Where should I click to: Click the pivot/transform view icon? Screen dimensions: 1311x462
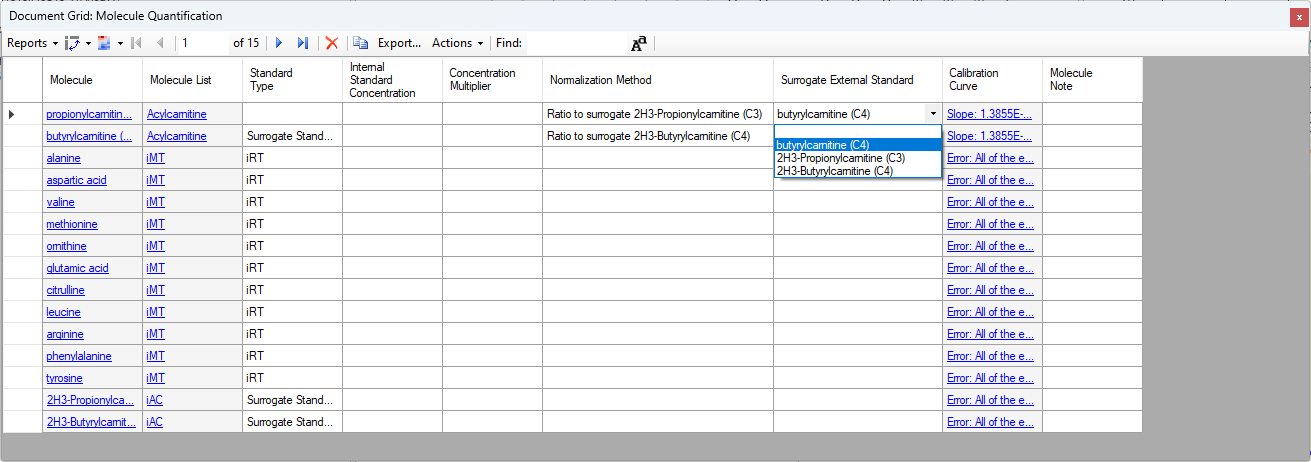tap(72, 43)
